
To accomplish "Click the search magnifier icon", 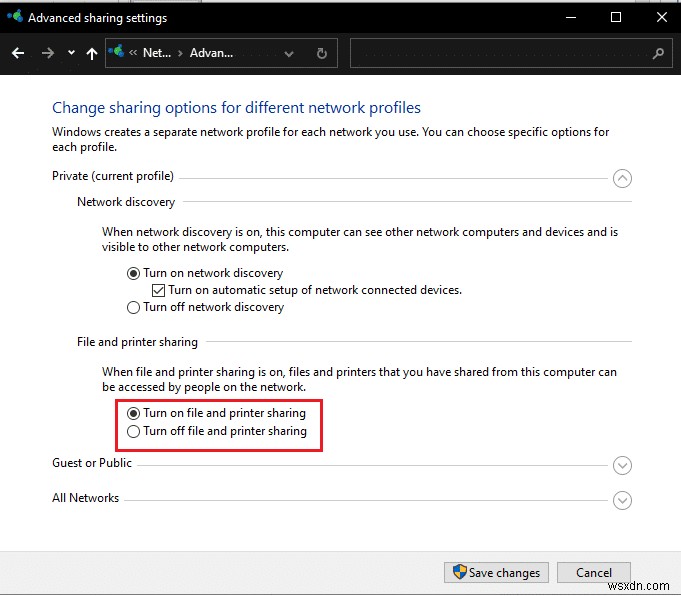I will 658,53.
